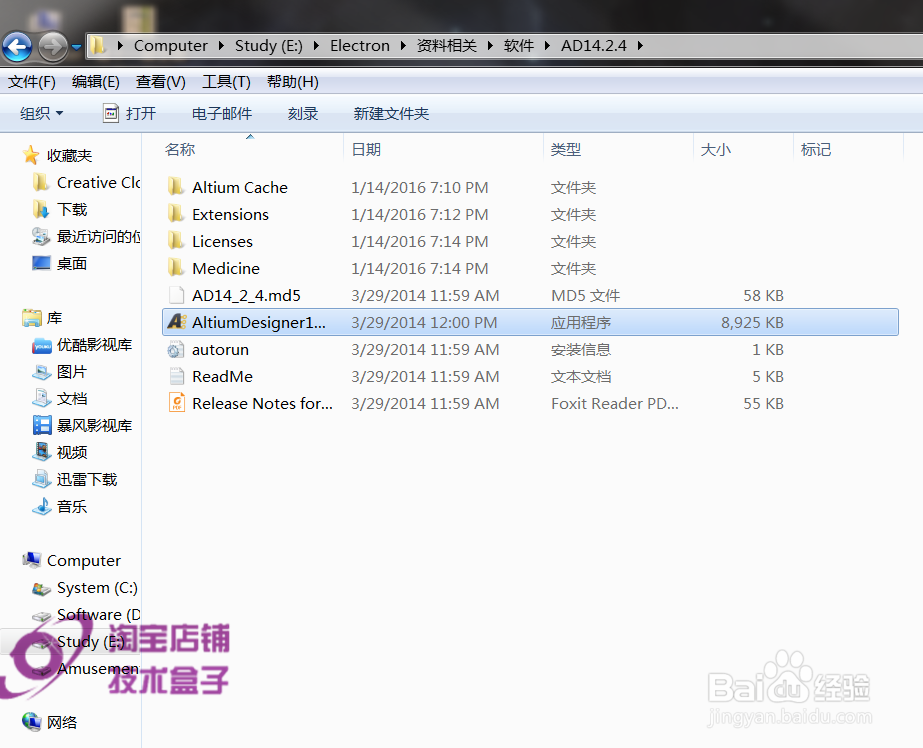Open 暴风影视库 library
Image resolution: width=923 pixels, height=748 pixels.
click(x=82, y=425)
